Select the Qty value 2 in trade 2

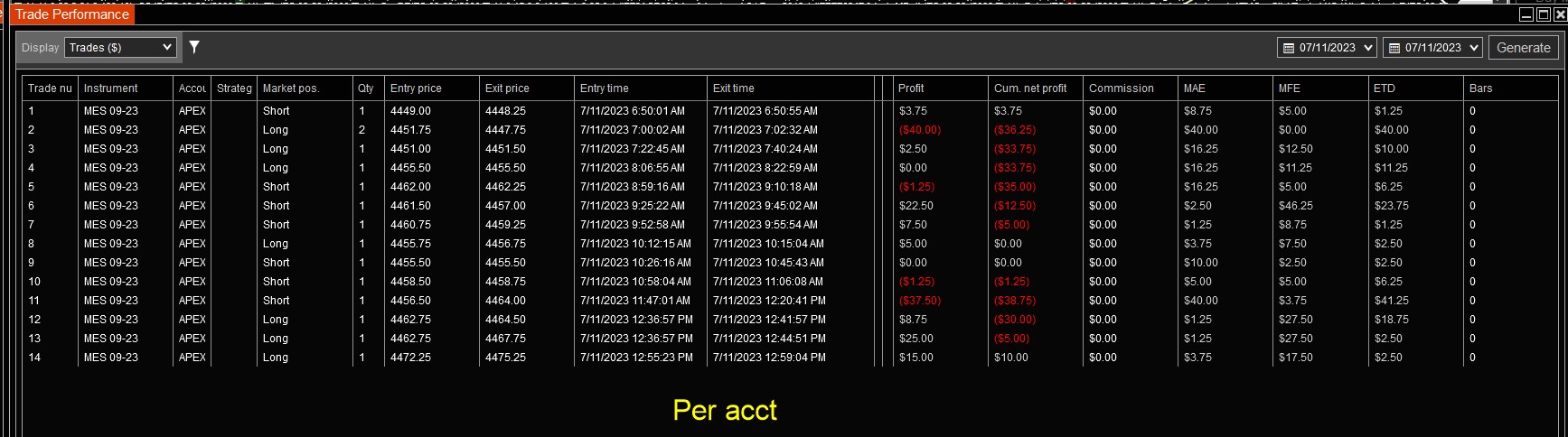(362, 130)
